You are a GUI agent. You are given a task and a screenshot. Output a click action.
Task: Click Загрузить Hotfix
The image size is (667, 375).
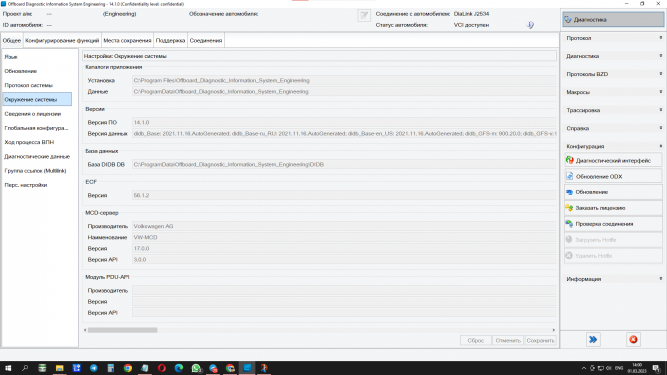click(613, 240)
